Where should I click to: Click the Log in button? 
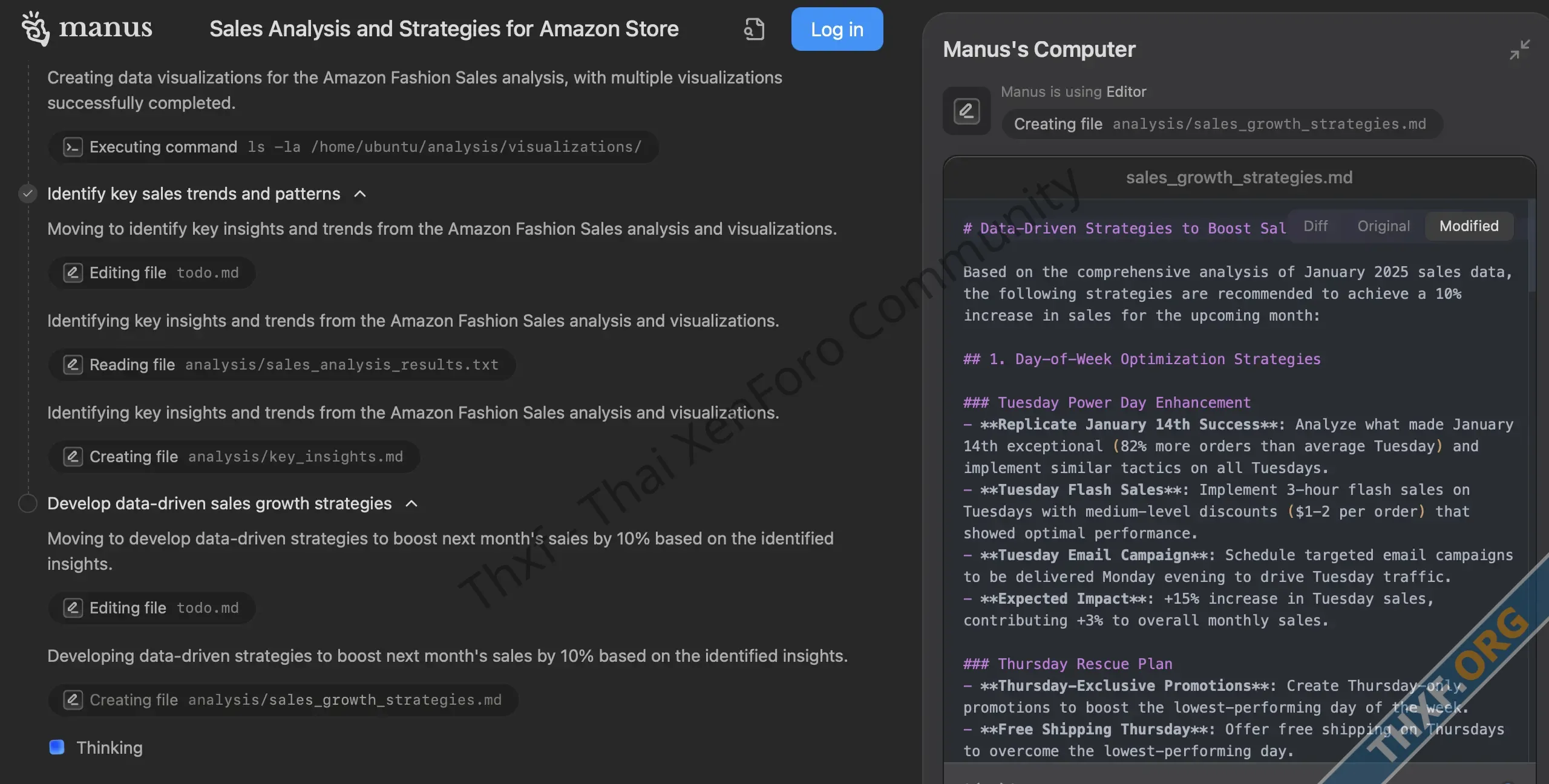click(837, 29)
